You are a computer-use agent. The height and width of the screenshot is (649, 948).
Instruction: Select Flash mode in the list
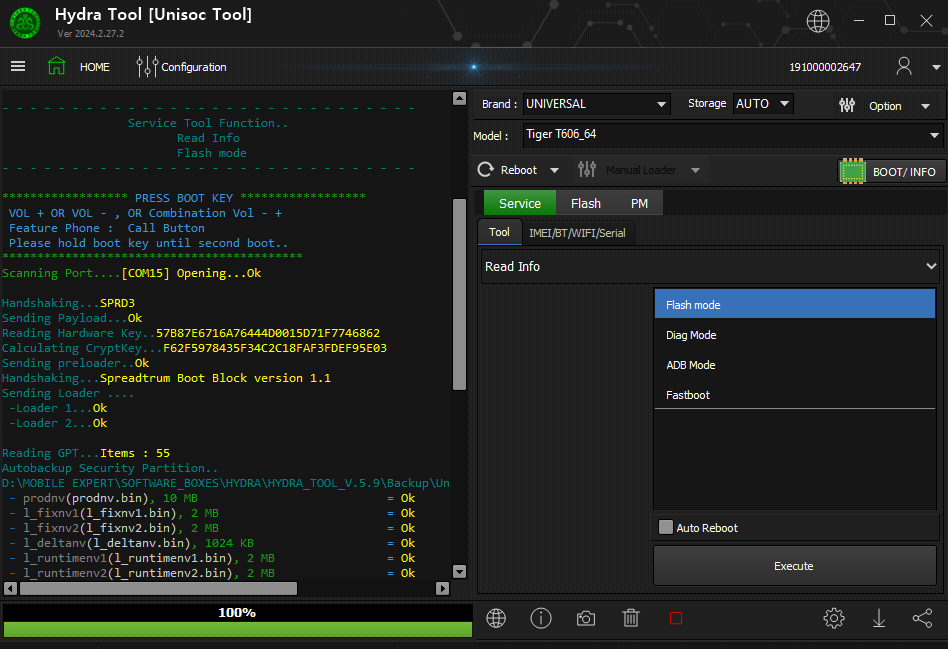pos(794,304)
